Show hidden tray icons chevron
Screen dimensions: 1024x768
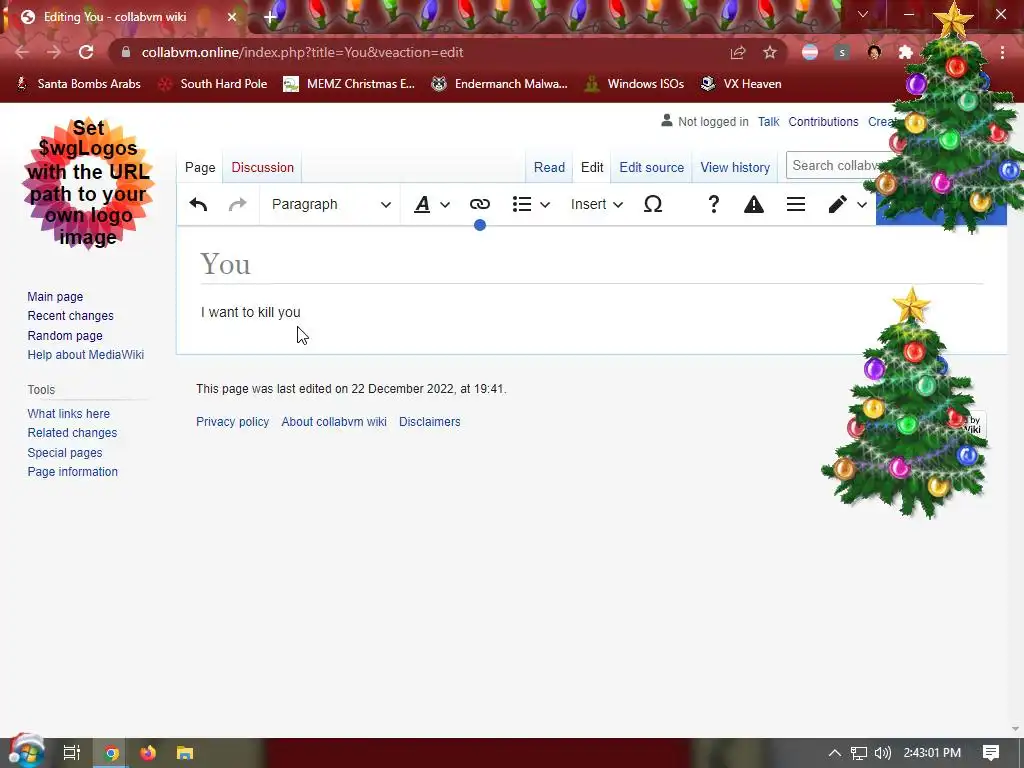coord(834,753)
